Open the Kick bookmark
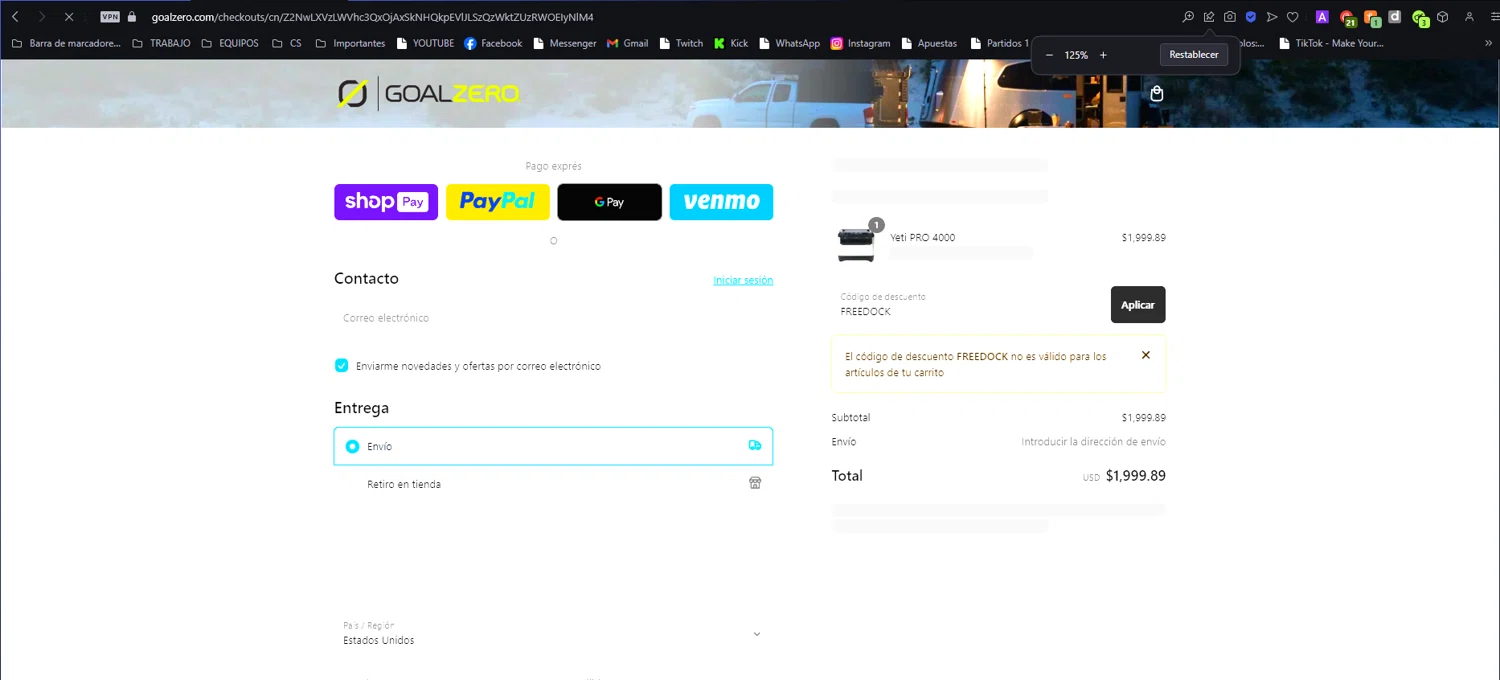 point(731,43)
